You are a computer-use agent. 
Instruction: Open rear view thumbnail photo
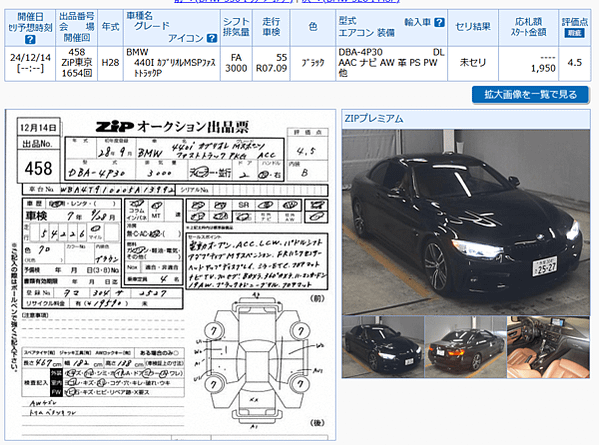[466, 347]
